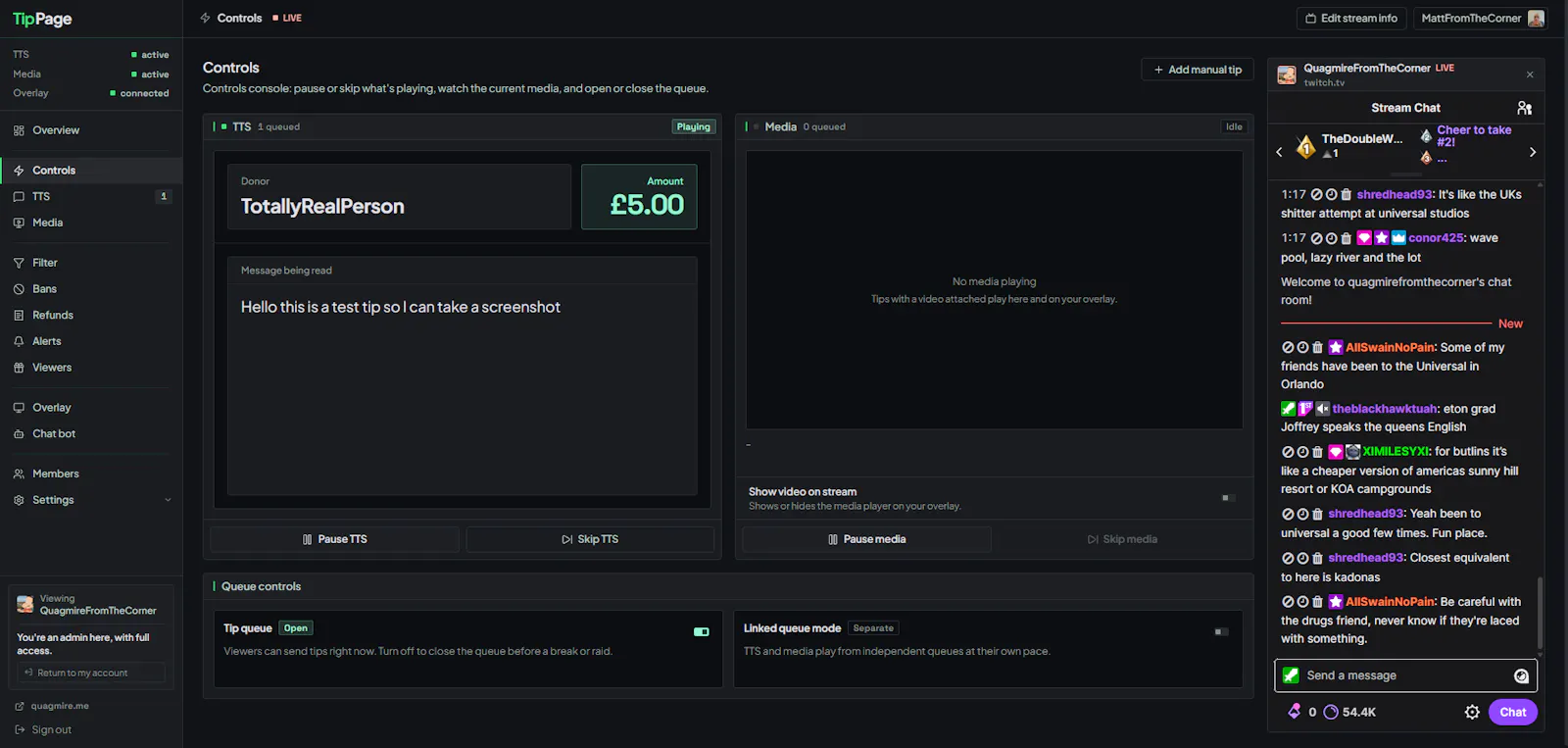Click TheDoubleW... top cheerer entry
This screenshot has height=748, width=1568.
coord(1348,146)
